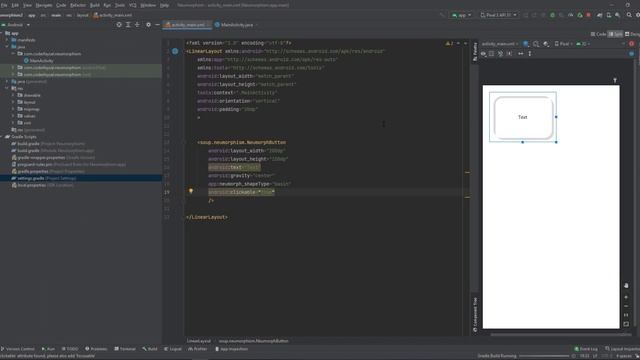
Task: Select local.properties in the project tree
Action: [x=42, y=185]
